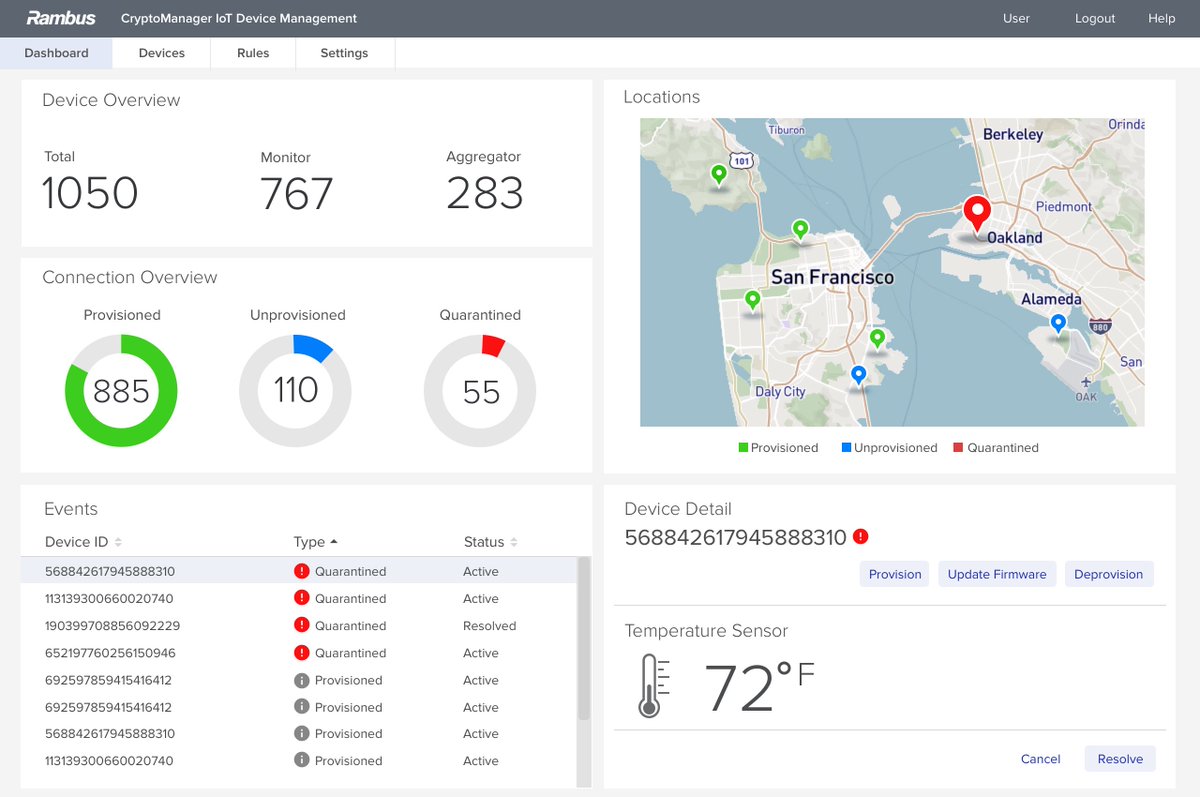Click the blue pin near Daly City

pos(858,376)
